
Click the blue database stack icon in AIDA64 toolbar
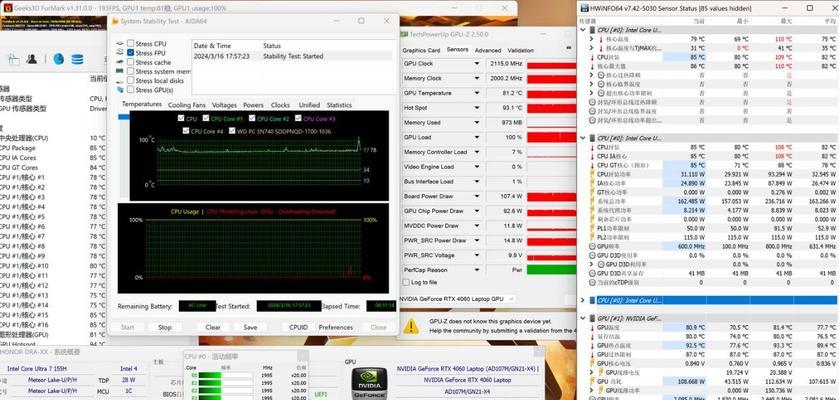click(x=77, y=59)
